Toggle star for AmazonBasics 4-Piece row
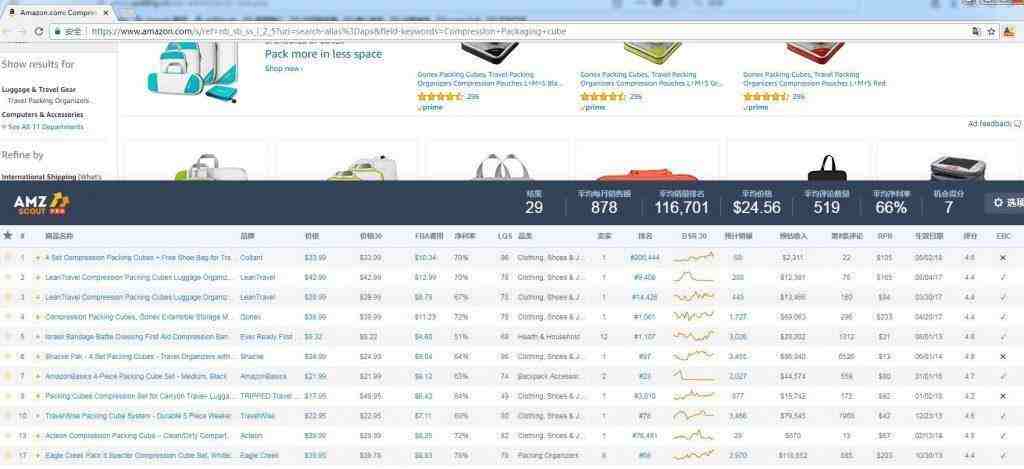Image resolution: width=1024 pixels, height=469 pixels. (x=8, y=376)
